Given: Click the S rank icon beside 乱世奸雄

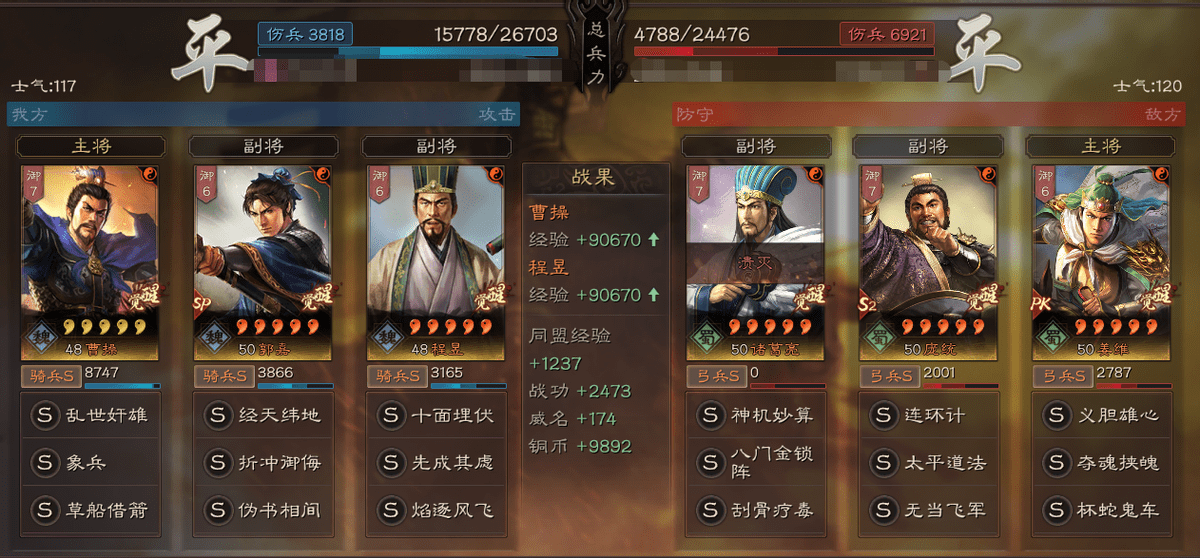Looking at the screenshot, I should pyautogui.click(x=45, y=414).
